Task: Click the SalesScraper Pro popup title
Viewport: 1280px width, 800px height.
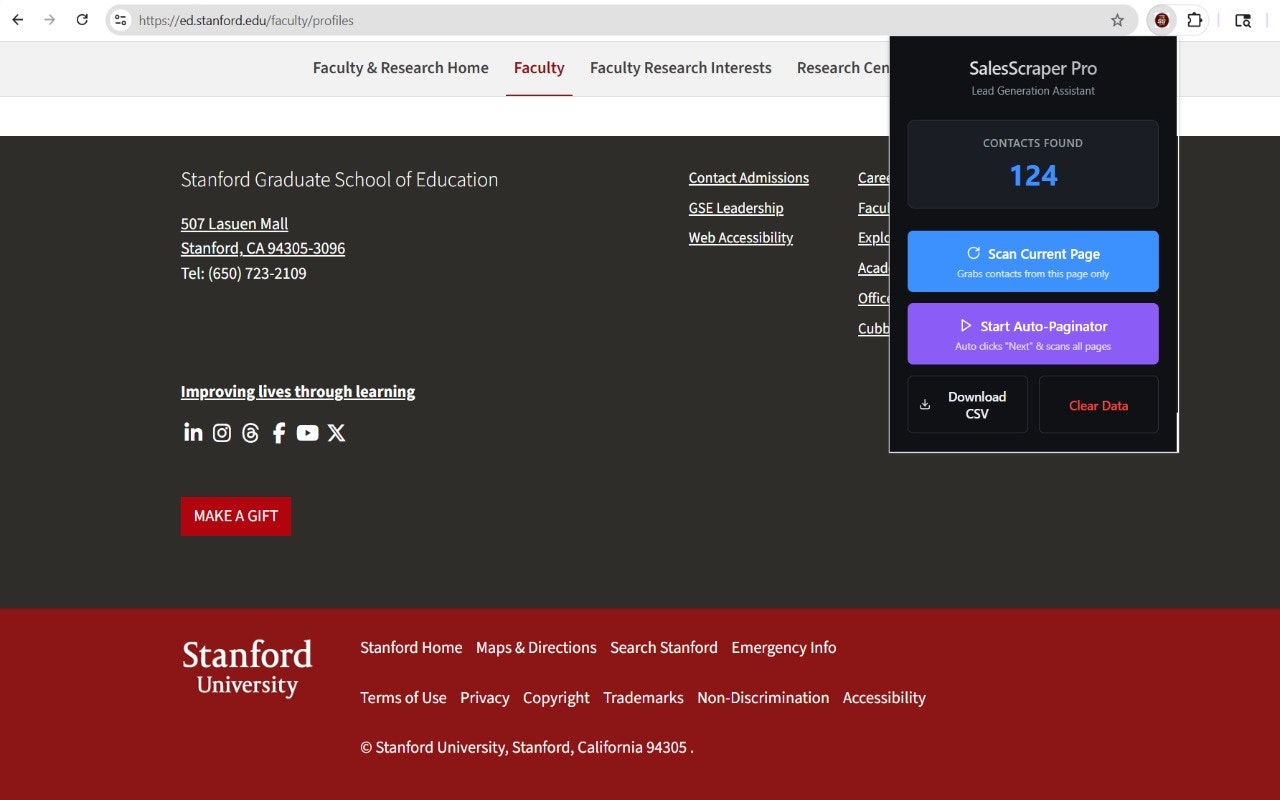Action: (1033, 69)
